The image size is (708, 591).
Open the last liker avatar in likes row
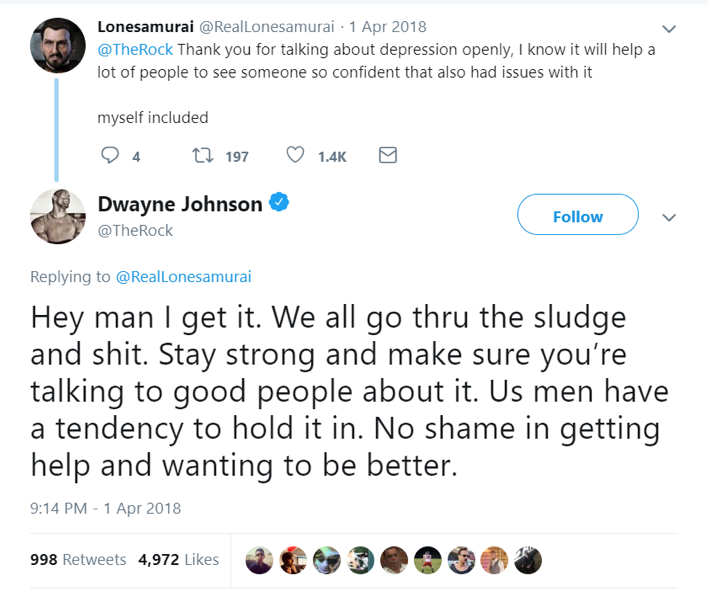(529, 560)
